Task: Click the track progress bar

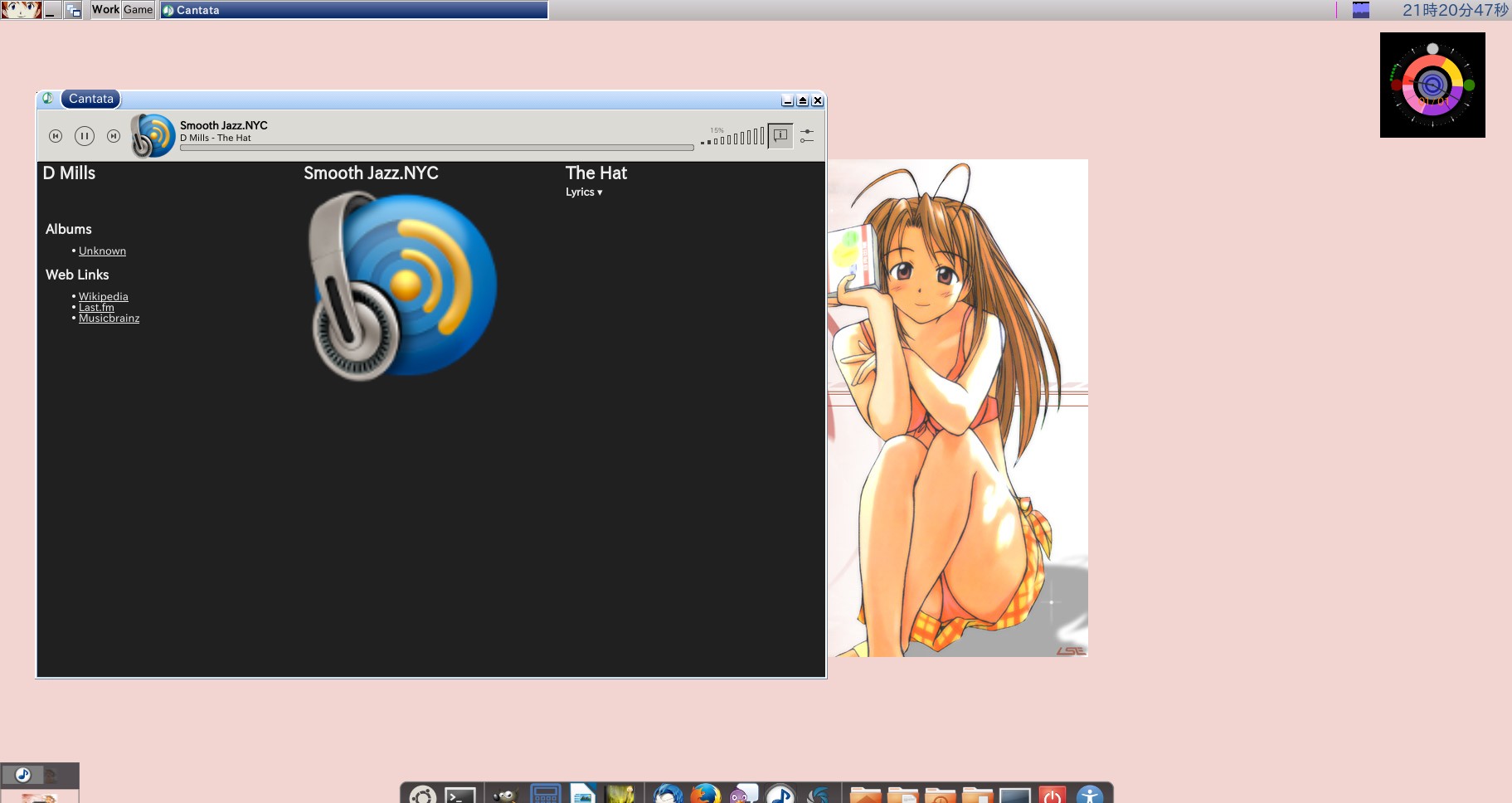Action: click(x=436, y=148)
